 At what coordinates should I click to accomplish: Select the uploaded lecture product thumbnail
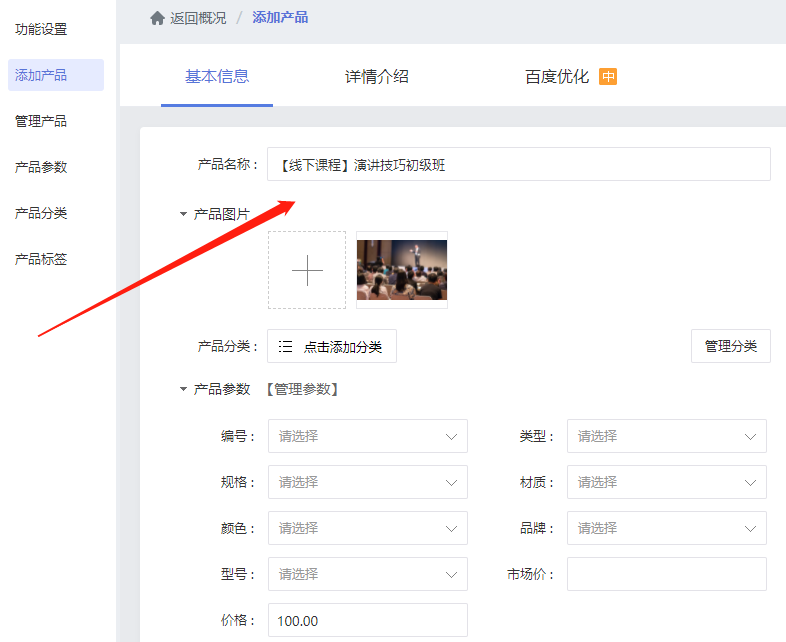tap(402, 270)
